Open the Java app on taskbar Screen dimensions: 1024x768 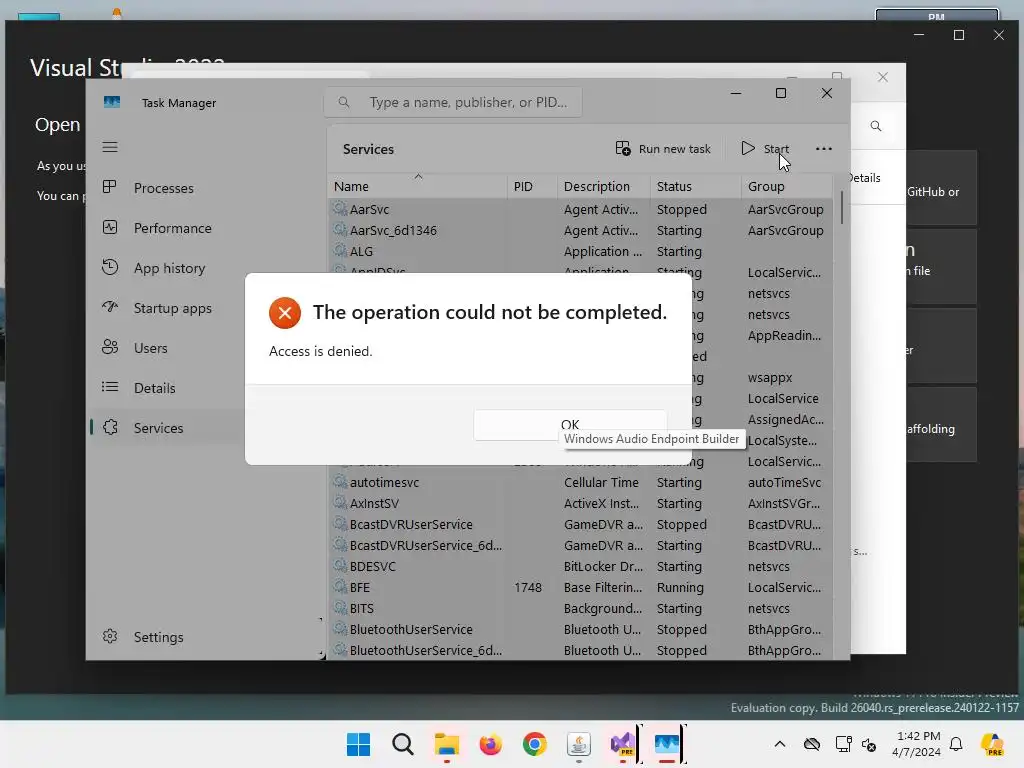click(579, 744)
